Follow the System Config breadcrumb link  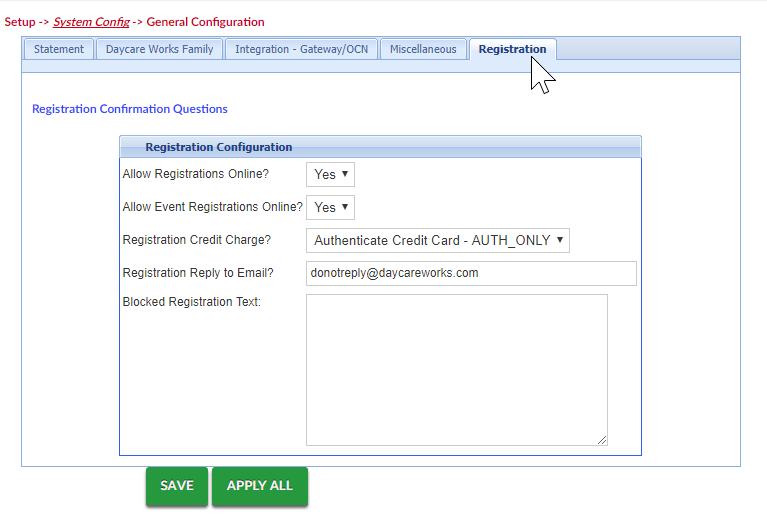(91, 21)
